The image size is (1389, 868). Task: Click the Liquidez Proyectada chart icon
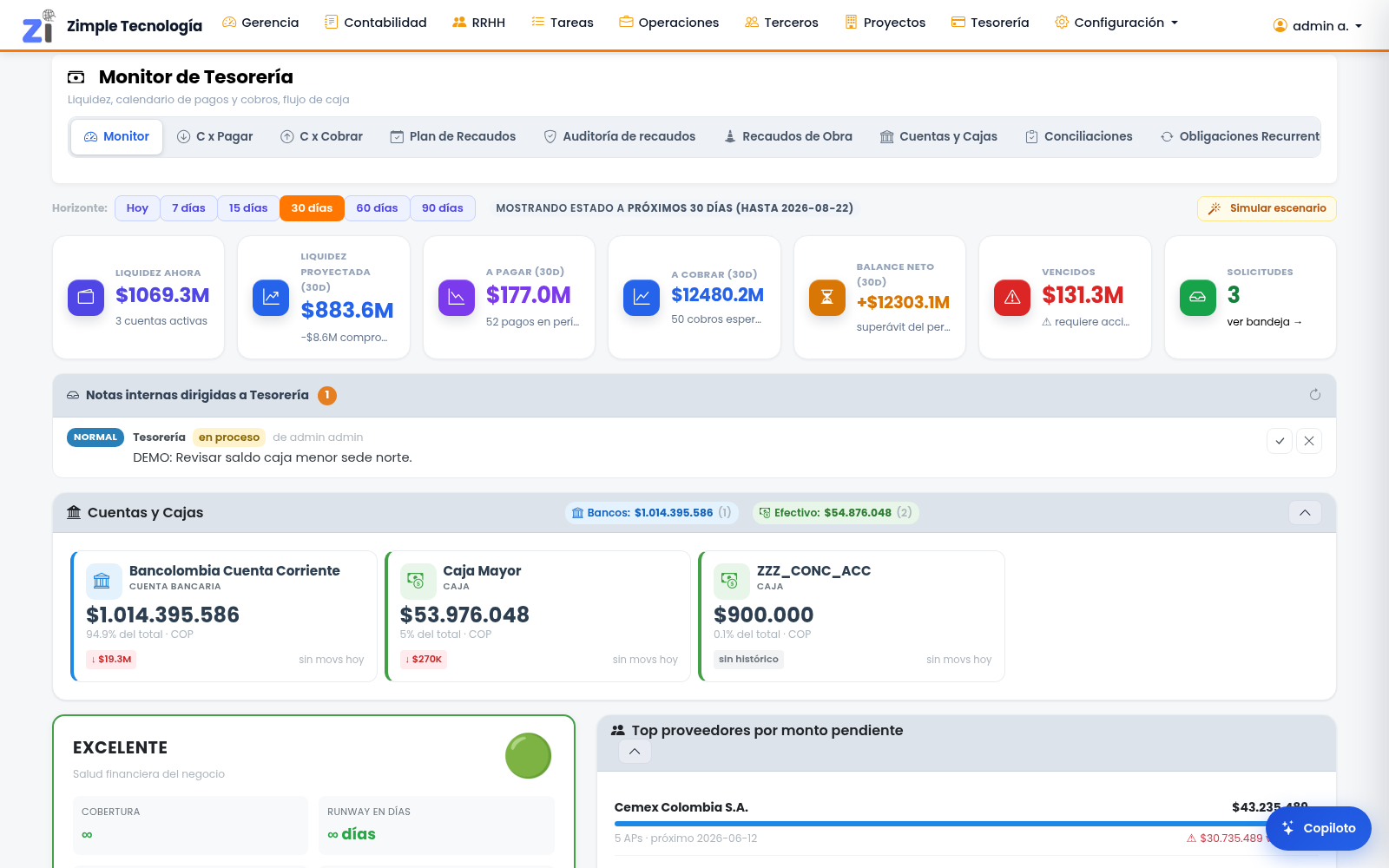(x=271, y=298)
